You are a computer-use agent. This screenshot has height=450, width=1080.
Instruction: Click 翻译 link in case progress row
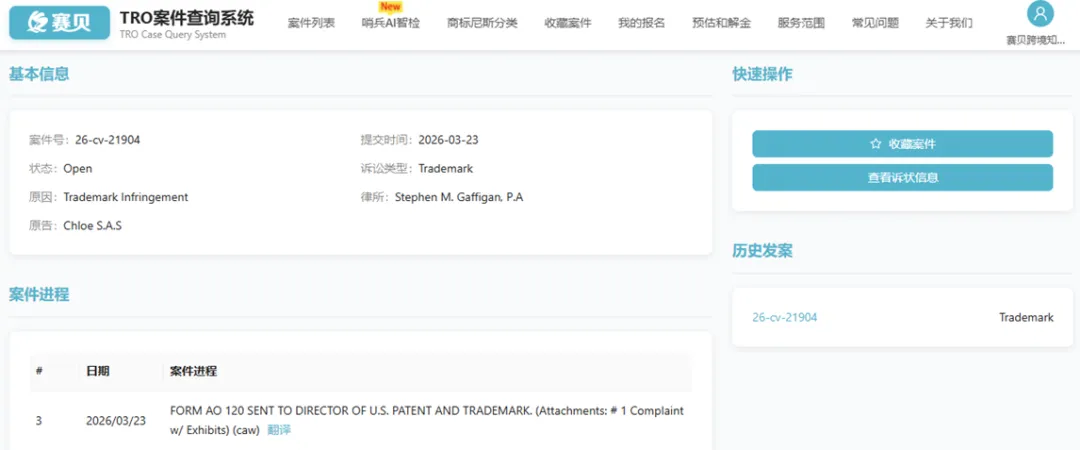pos(279,430)
